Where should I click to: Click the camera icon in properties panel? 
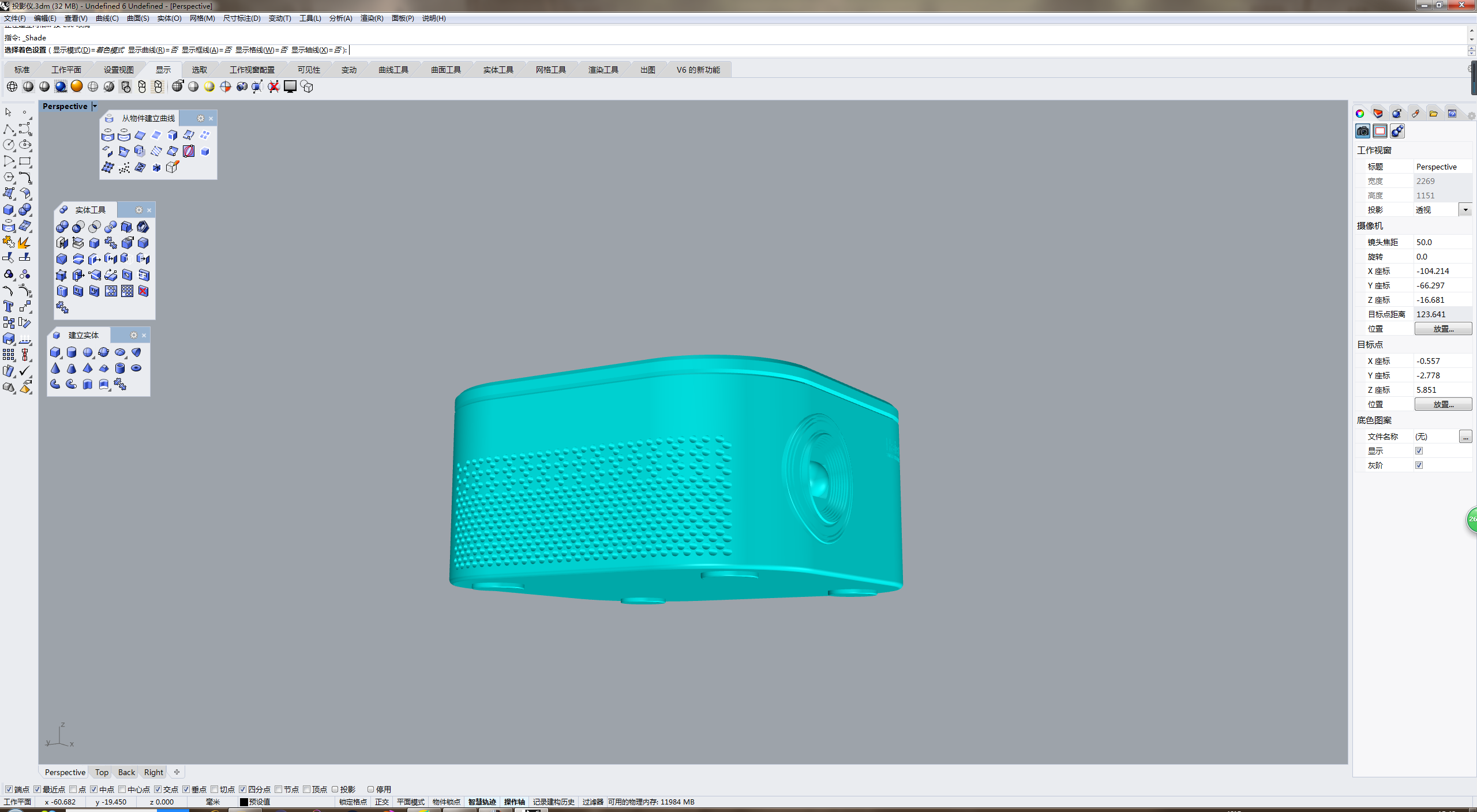pyautogui.click(x=1363, y=131)
